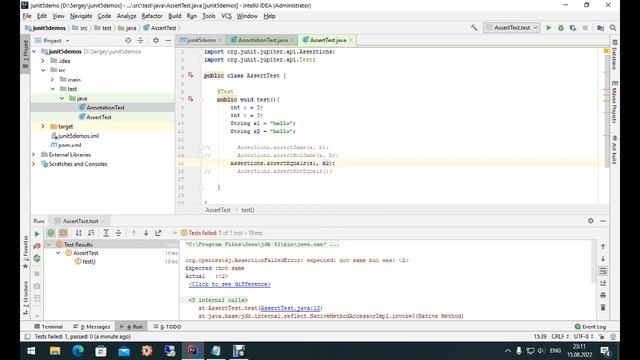Hide the Project tool window
This screenshot has width=640, height=360.
pos(168,40)
